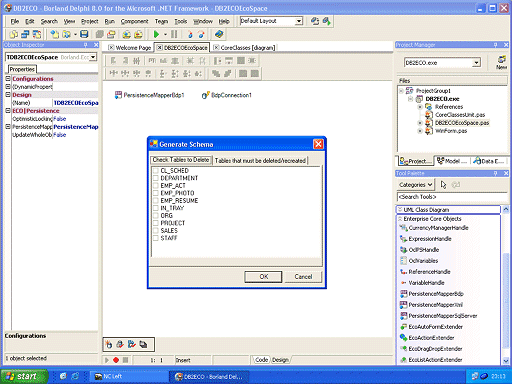Expand the PersistenceMapper property
Screen dimensions: 512x384
8,127
